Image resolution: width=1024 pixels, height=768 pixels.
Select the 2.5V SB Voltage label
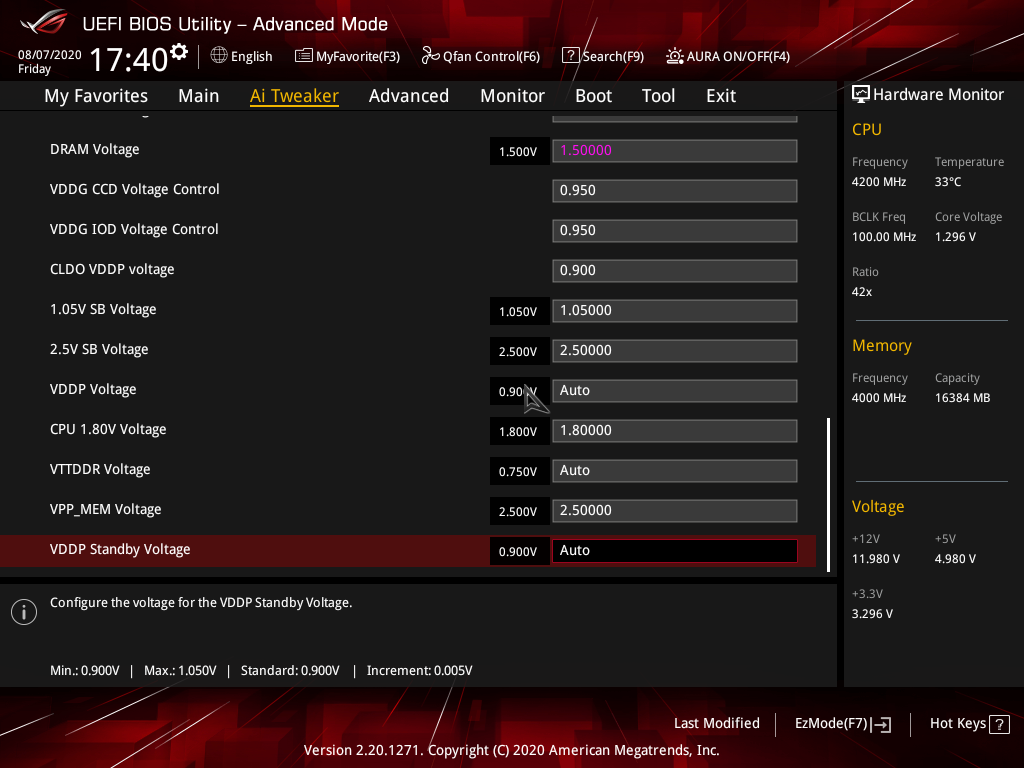click(99, 349)
